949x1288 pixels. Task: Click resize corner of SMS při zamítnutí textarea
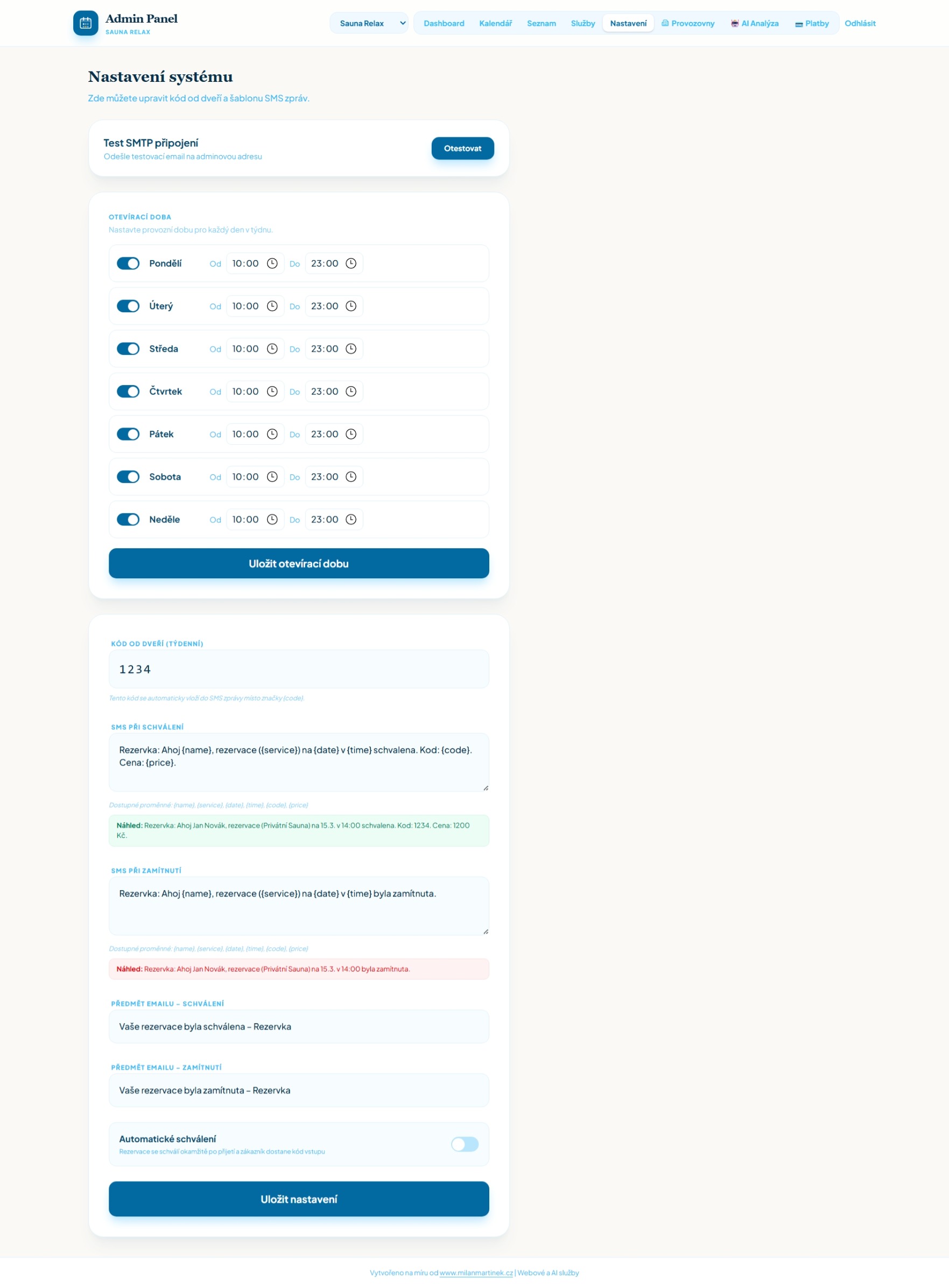tap(486, 931)
